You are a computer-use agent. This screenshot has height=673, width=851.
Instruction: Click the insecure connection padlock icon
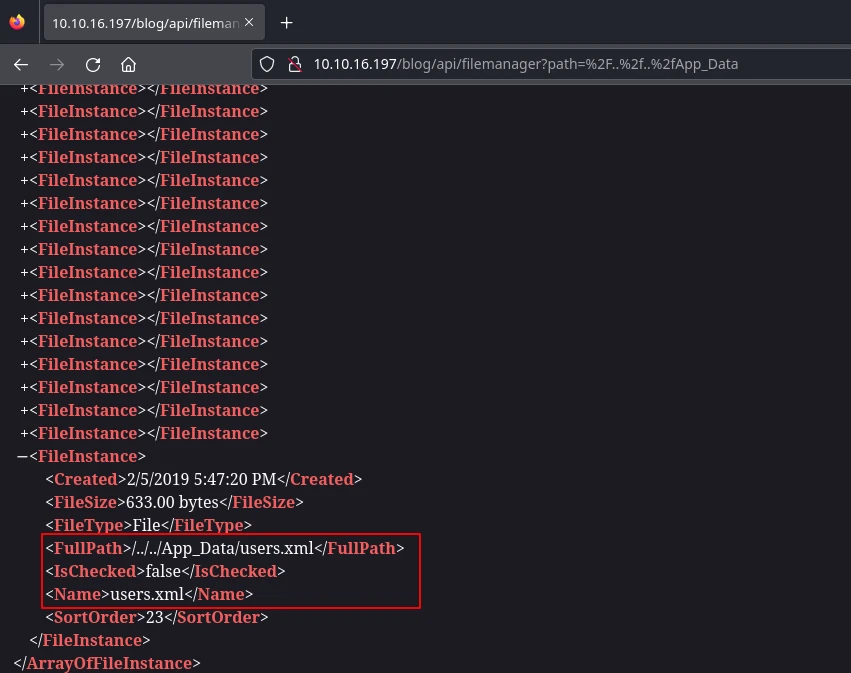click(294, 64)
